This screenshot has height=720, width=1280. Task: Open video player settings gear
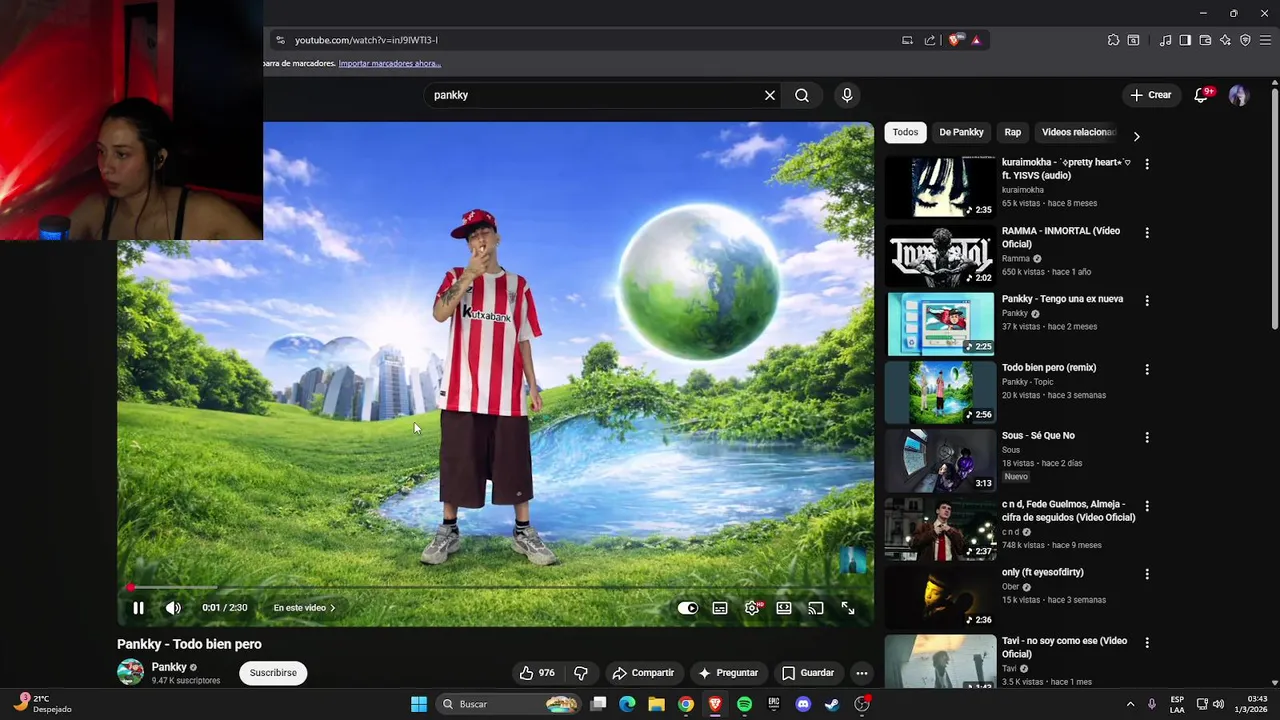click(752, 608)
